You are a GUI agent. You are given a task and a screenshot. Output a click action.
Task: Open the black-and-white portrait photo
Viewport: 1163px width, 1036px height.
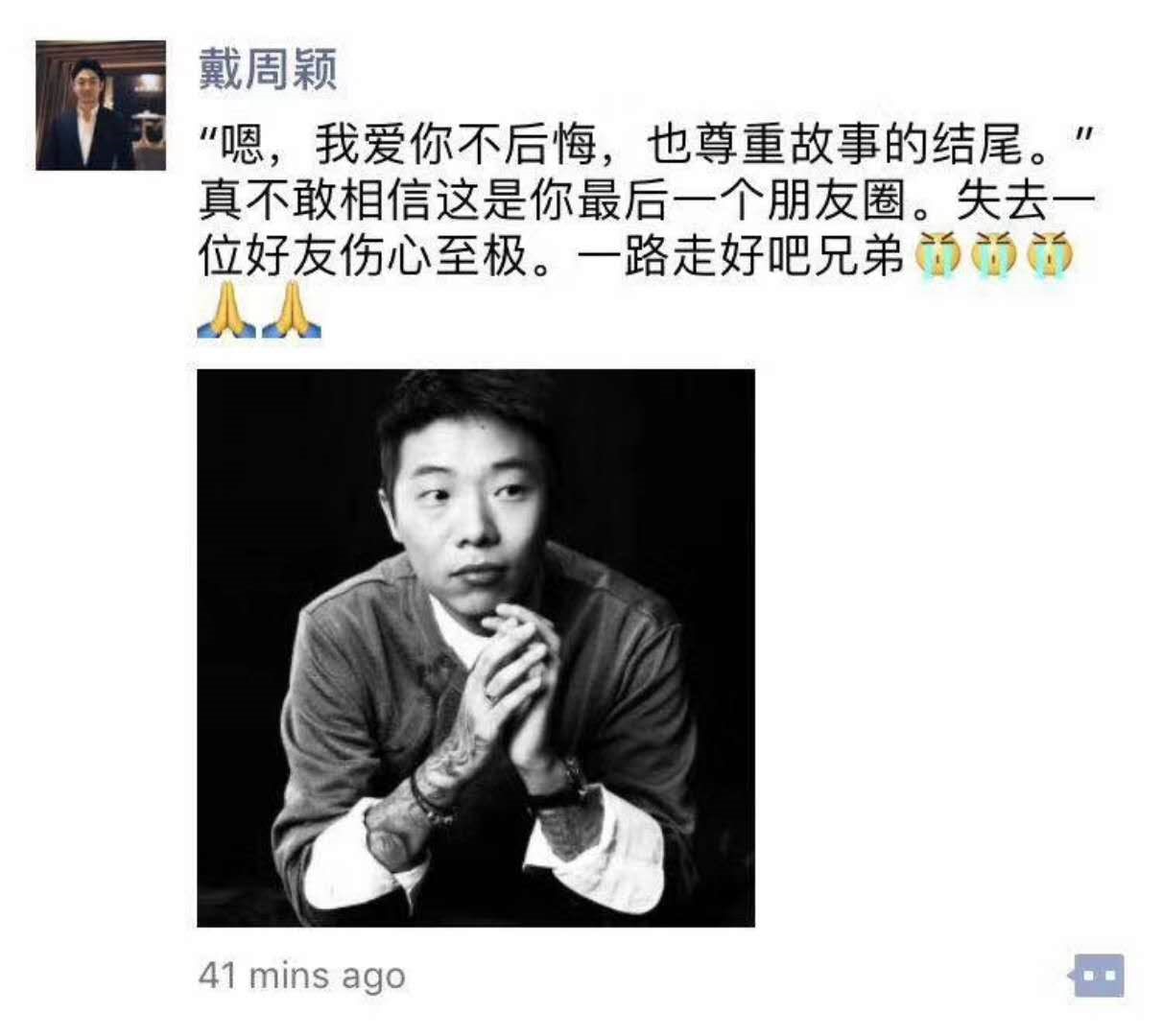click(476, 647)
